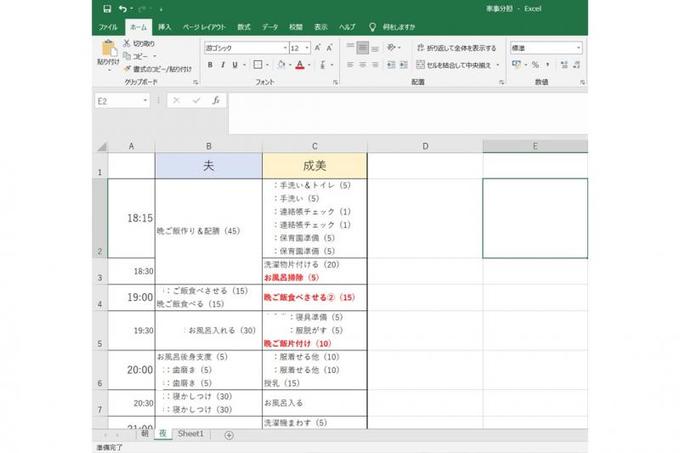The image size is (680, 453).
Task: Open the undo history dropdown arrow
Action: pyautogui.click(x=132, y=9)
